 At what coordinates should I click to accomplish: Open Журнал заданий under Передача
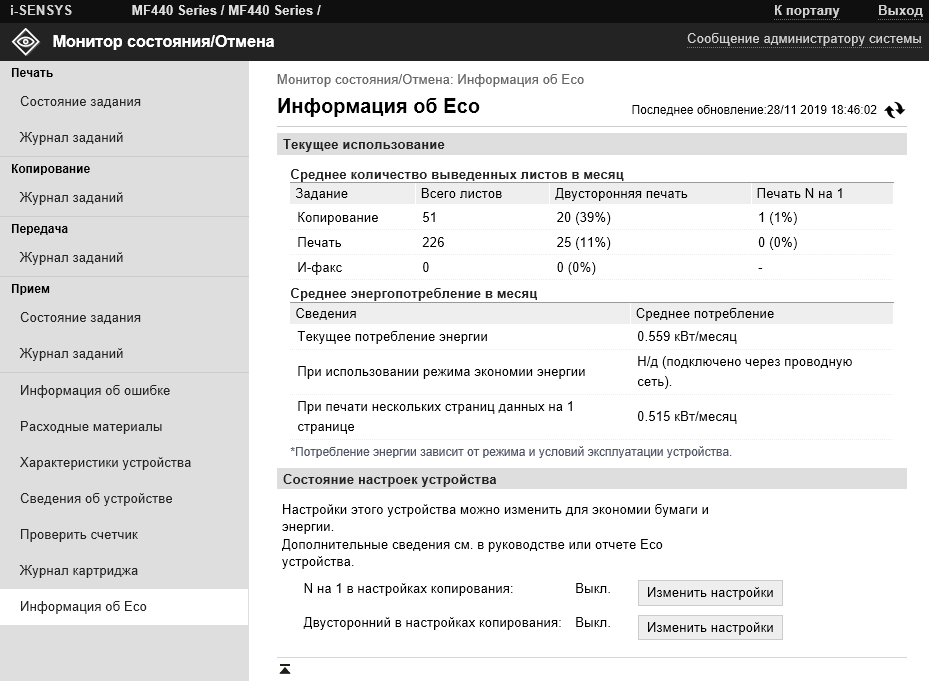point(71,258)
